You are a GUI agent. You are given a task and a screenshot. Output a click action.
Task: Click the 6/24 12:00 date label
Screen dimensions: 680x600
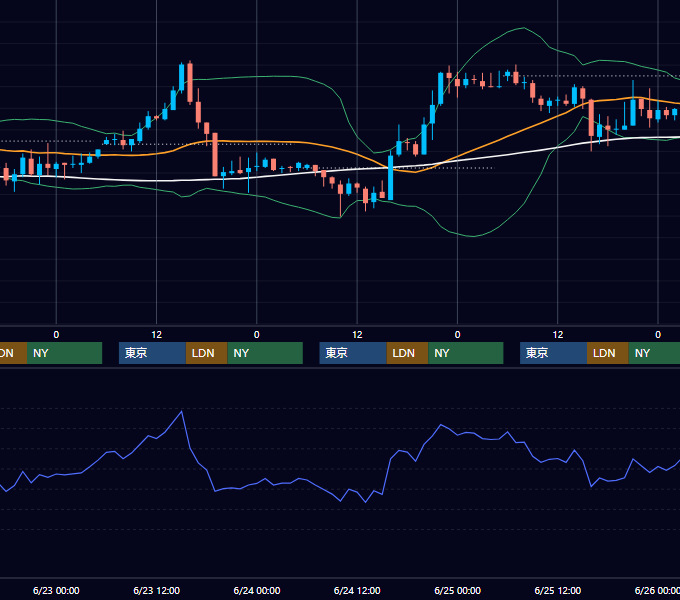[x=357, y=590]
